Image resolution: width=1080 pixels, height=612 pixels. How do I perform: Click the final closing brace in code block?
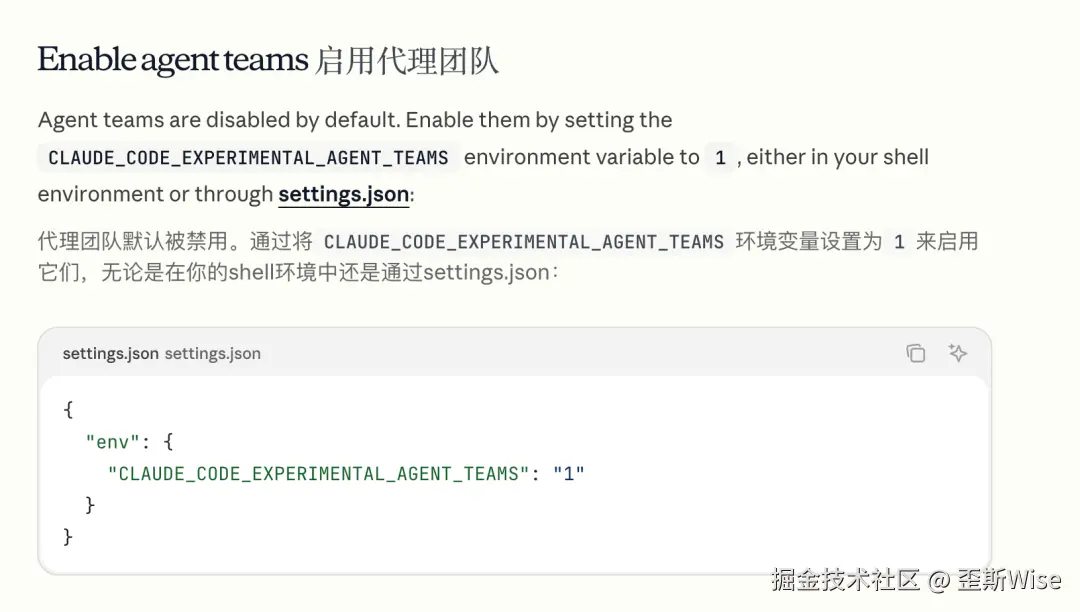[68, 537]
